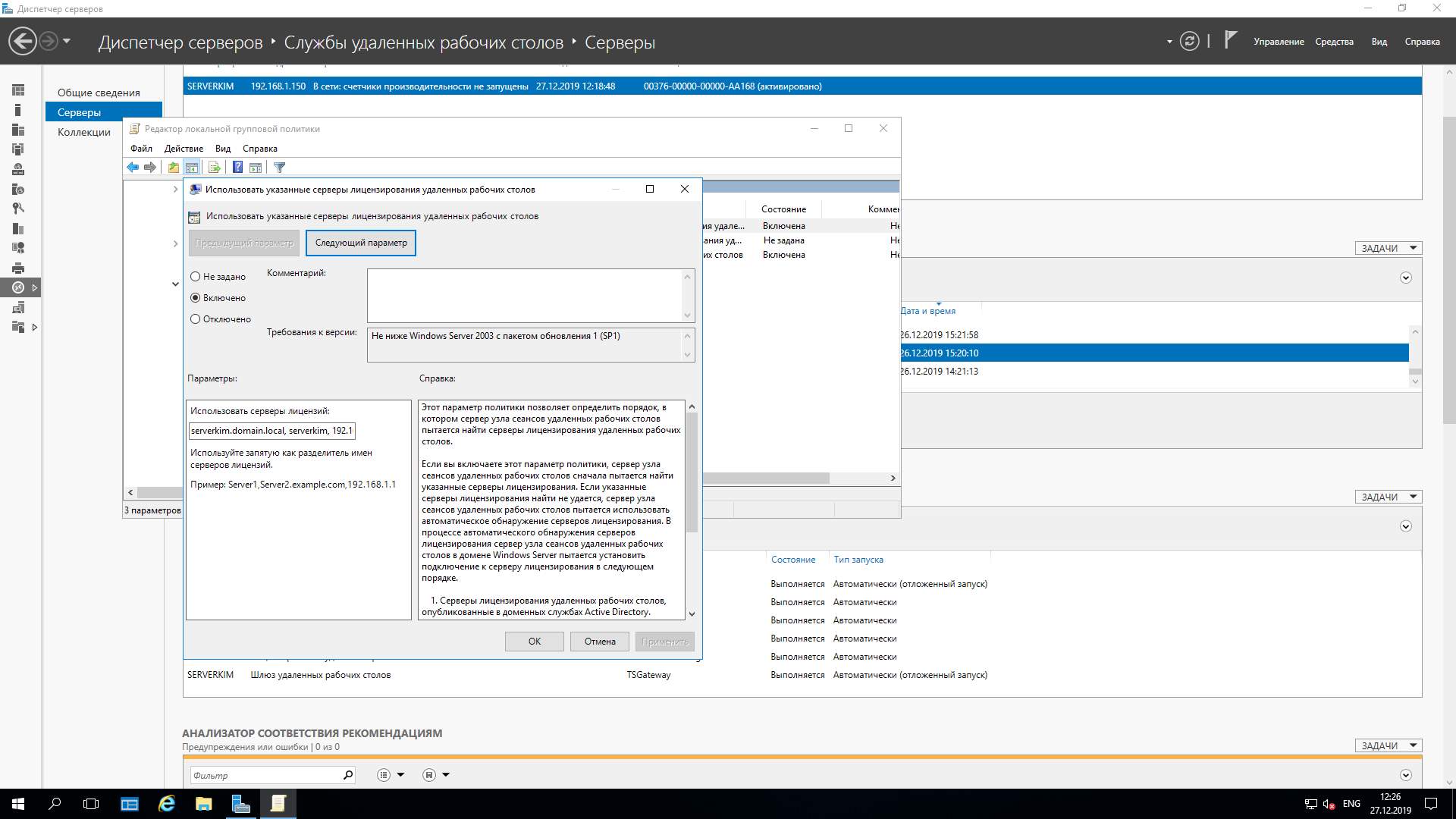Click the blue Help question mark icon
The height and width of the screenshot is (819, 1456).
237,168
